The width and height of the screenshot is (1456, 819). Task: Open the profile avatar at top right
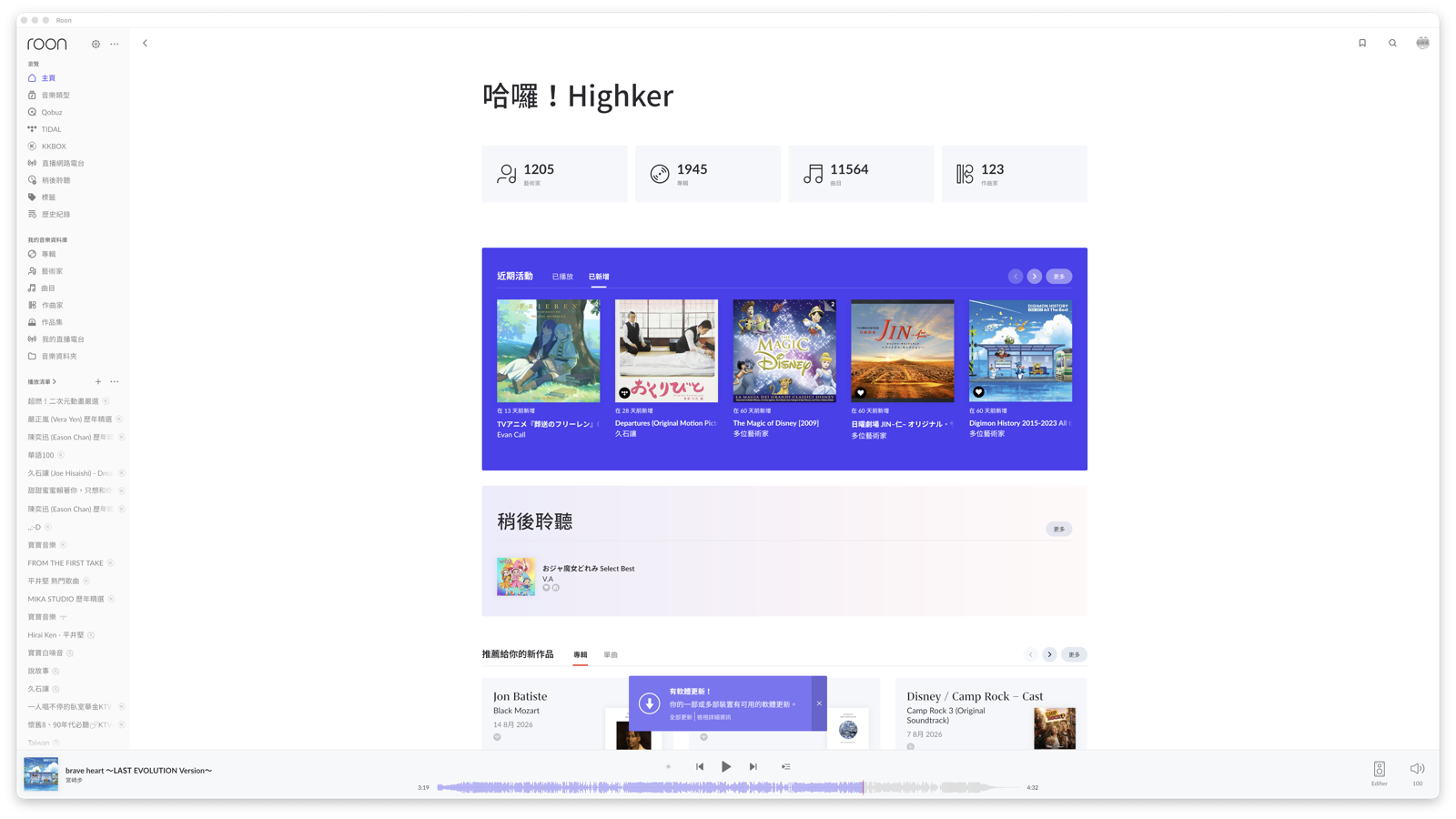click(x=1422, y=43)
